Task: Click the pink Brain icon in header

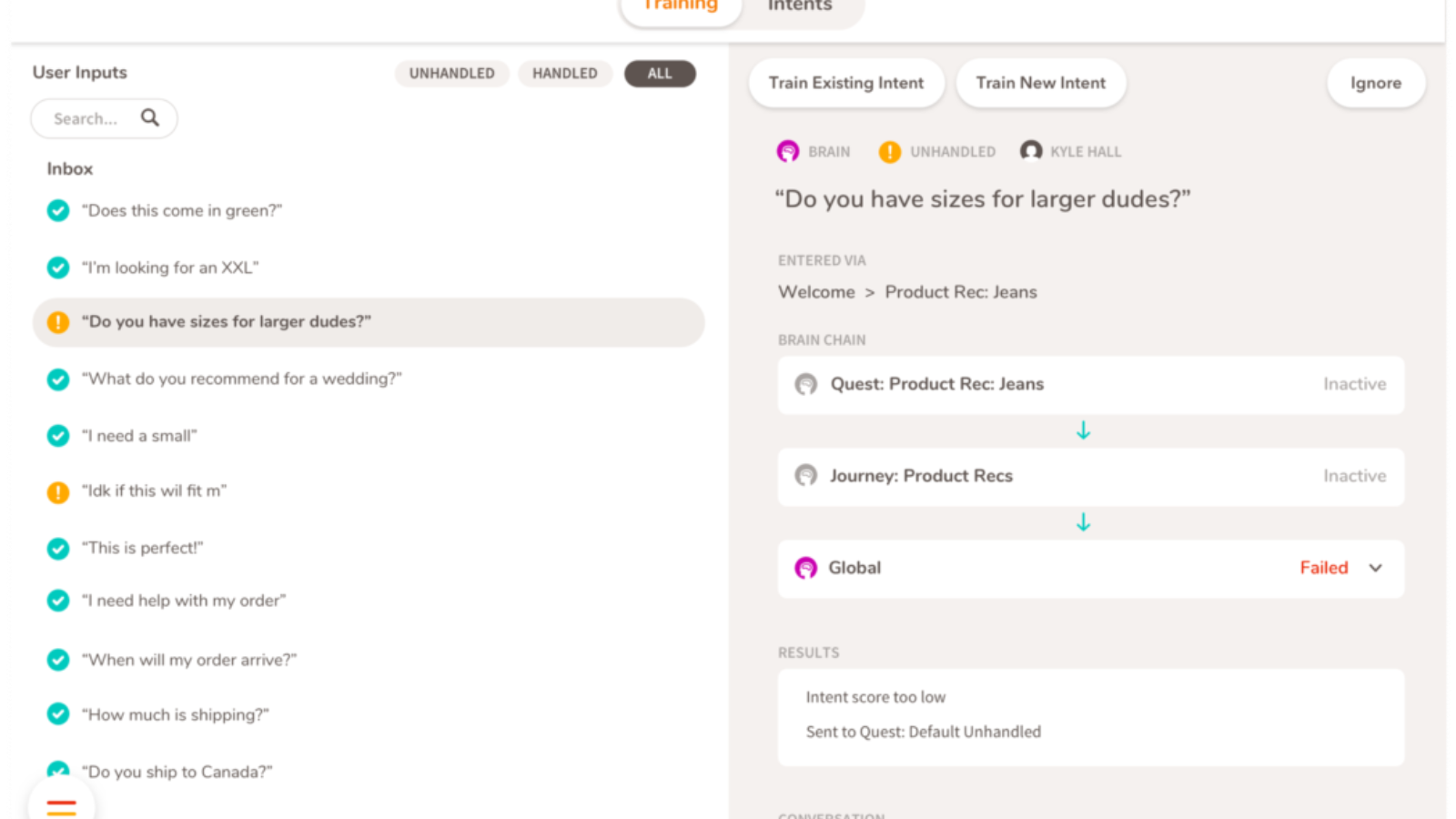Action: 787,151
